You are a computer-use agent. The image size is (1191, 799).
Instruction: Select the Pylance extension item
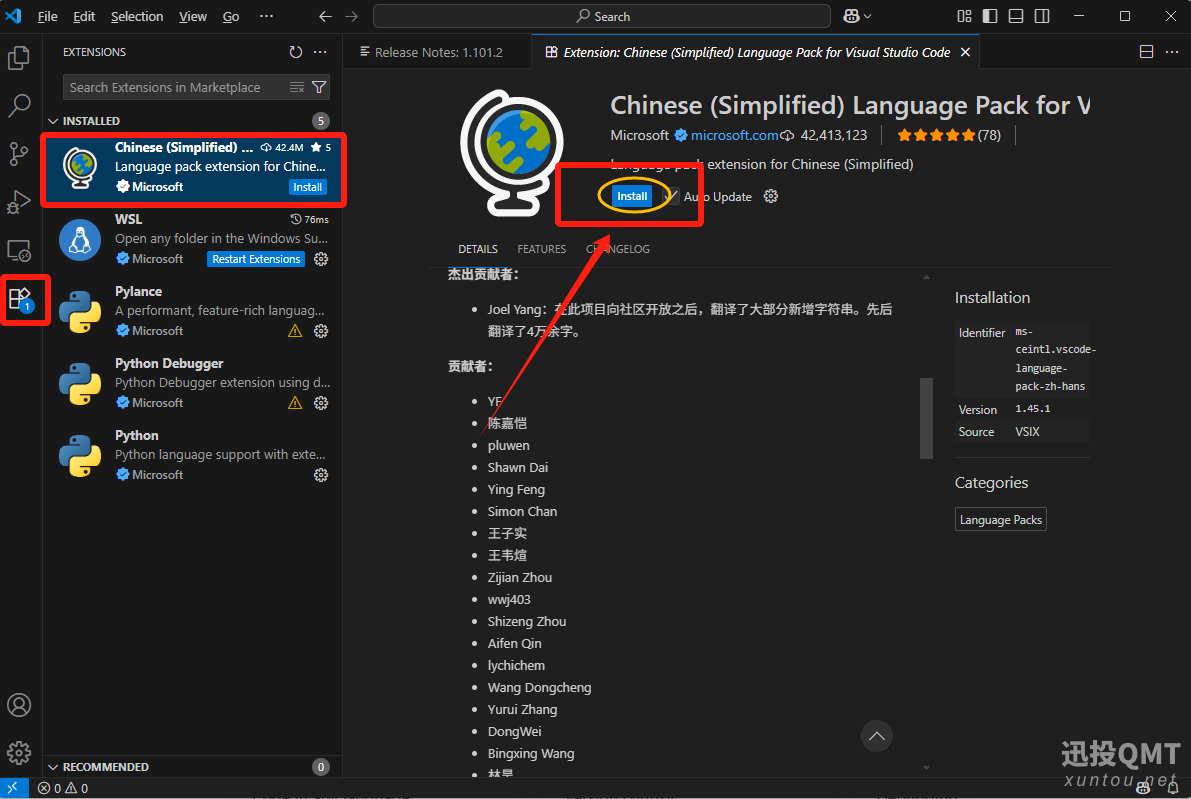[x=194, y=311]
